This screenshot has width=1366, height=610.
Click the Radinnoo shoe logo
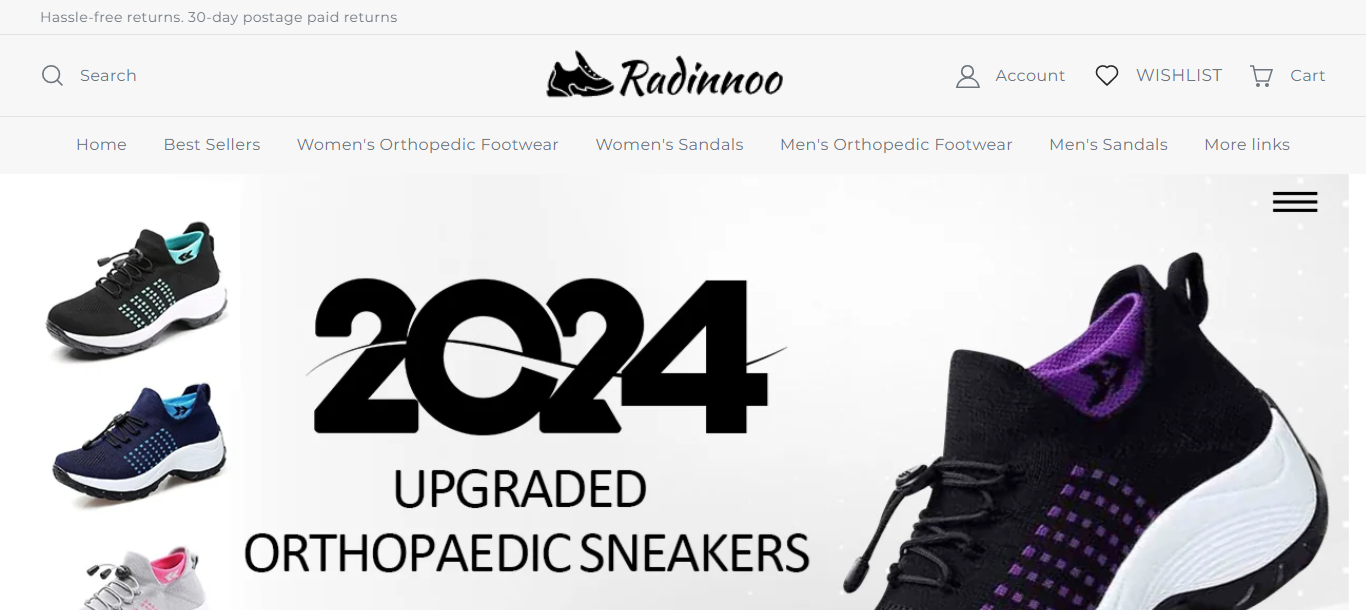coord(664,75)
